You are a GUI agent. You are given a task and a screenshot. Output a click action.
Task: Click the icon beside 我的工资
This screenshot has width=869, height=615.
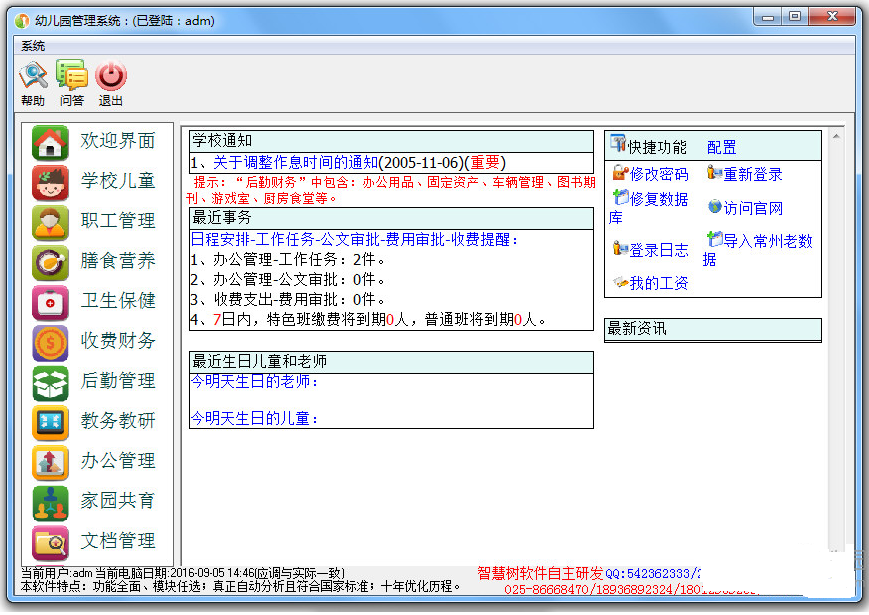(x=620, y=282)
